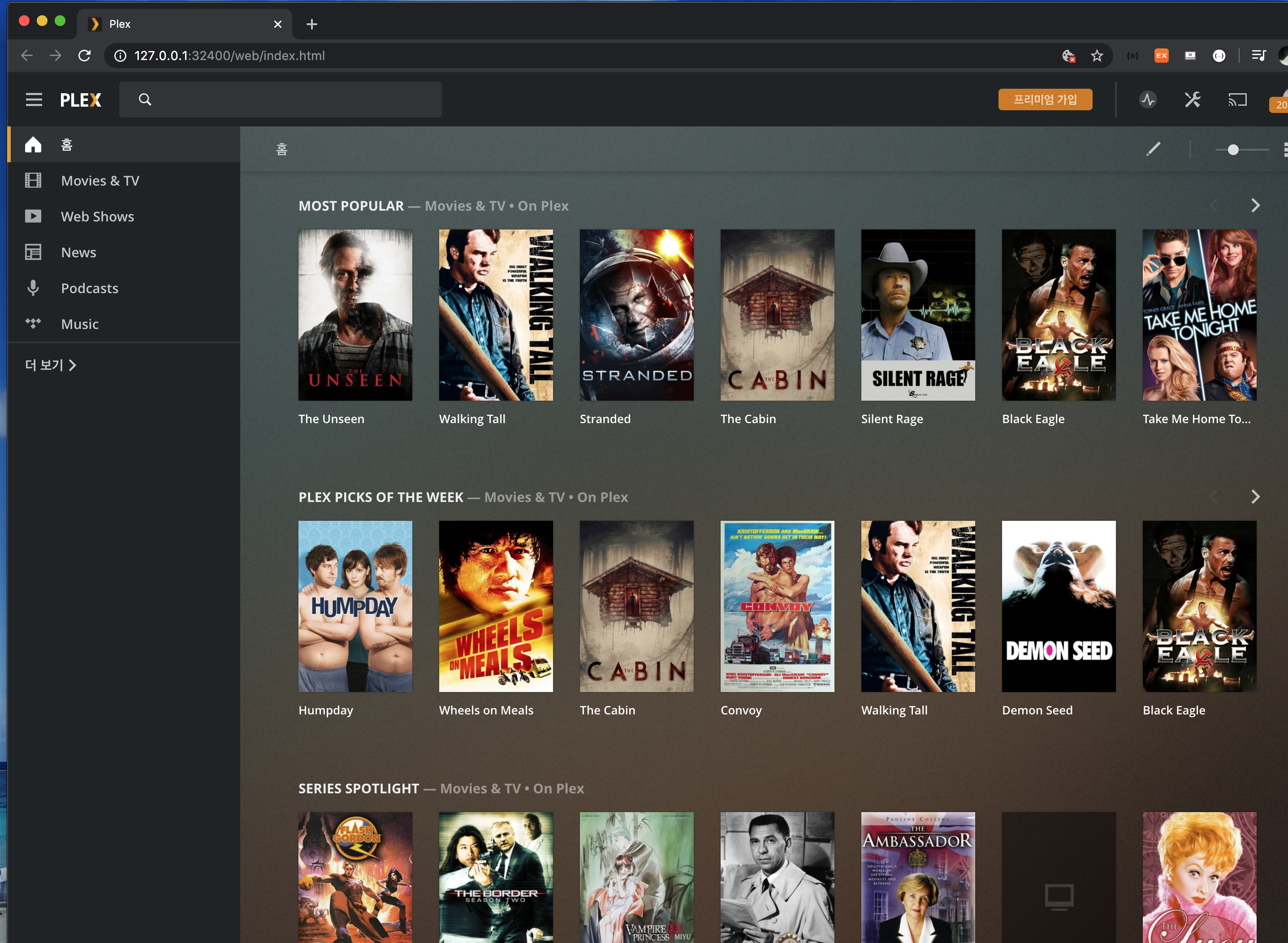Select Podcasts in sidebar
The height and width of the screenshot is (943, 1288).
point(124,288)
